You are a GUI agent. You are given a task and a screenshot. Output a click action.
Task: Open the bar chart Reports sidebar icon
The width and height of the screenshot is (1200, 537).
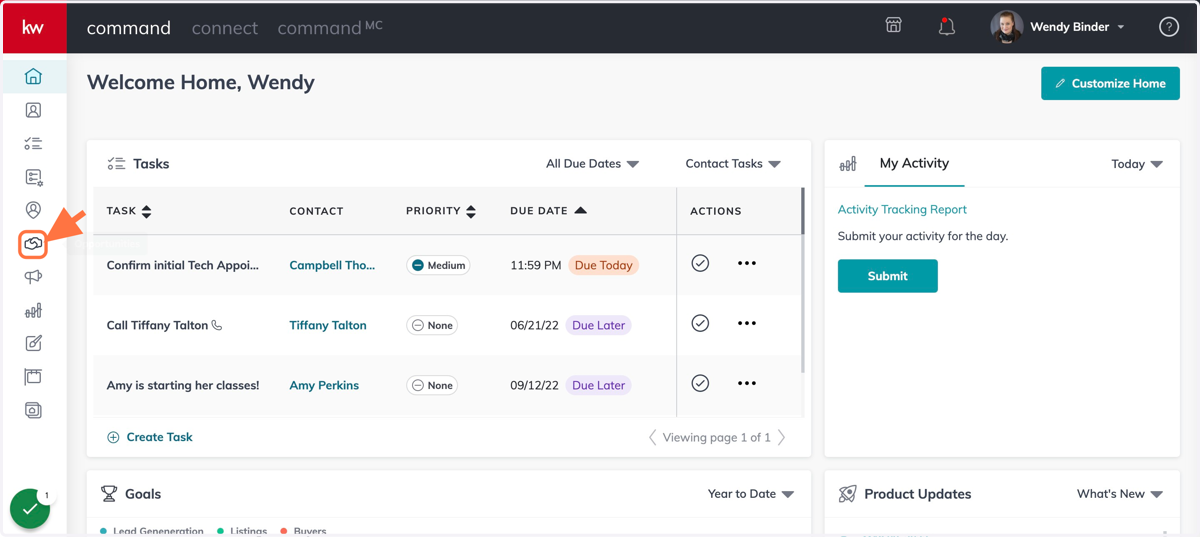(x=33, y=311)
